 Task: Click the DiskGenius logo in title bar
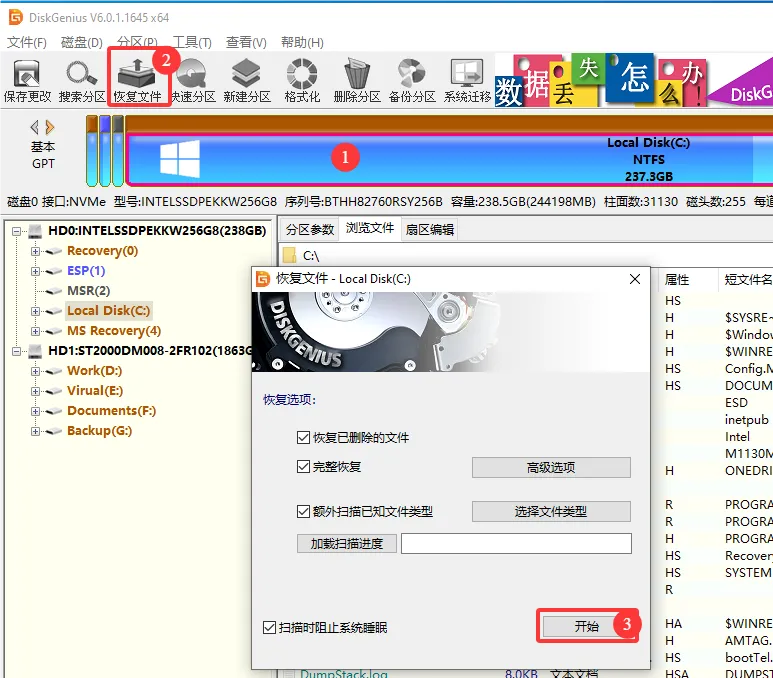coord(16,17)
